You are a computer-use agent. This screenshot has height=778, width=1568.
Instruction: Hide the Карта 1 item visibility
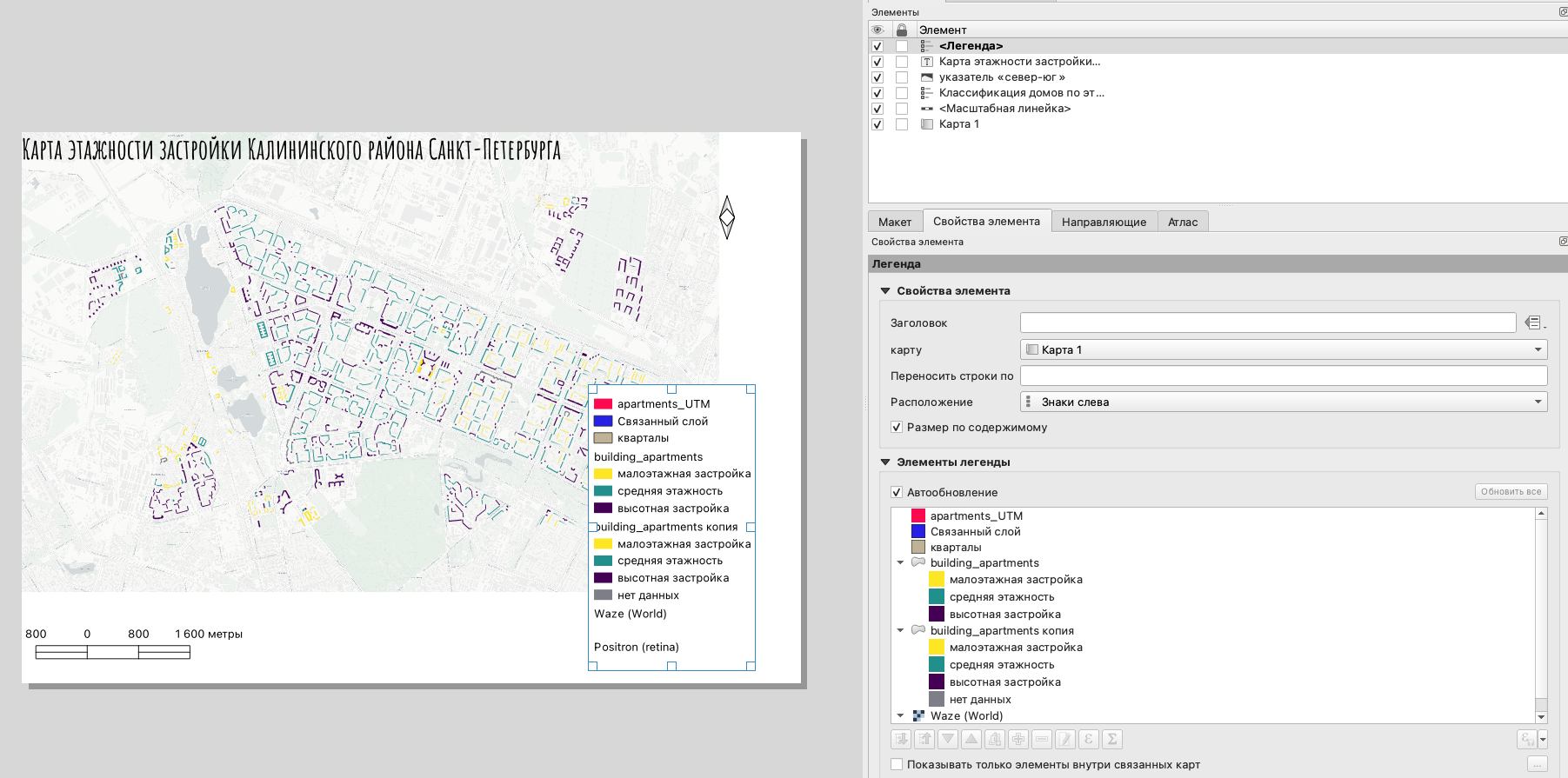pyautogui.click(x=877, y=124)
